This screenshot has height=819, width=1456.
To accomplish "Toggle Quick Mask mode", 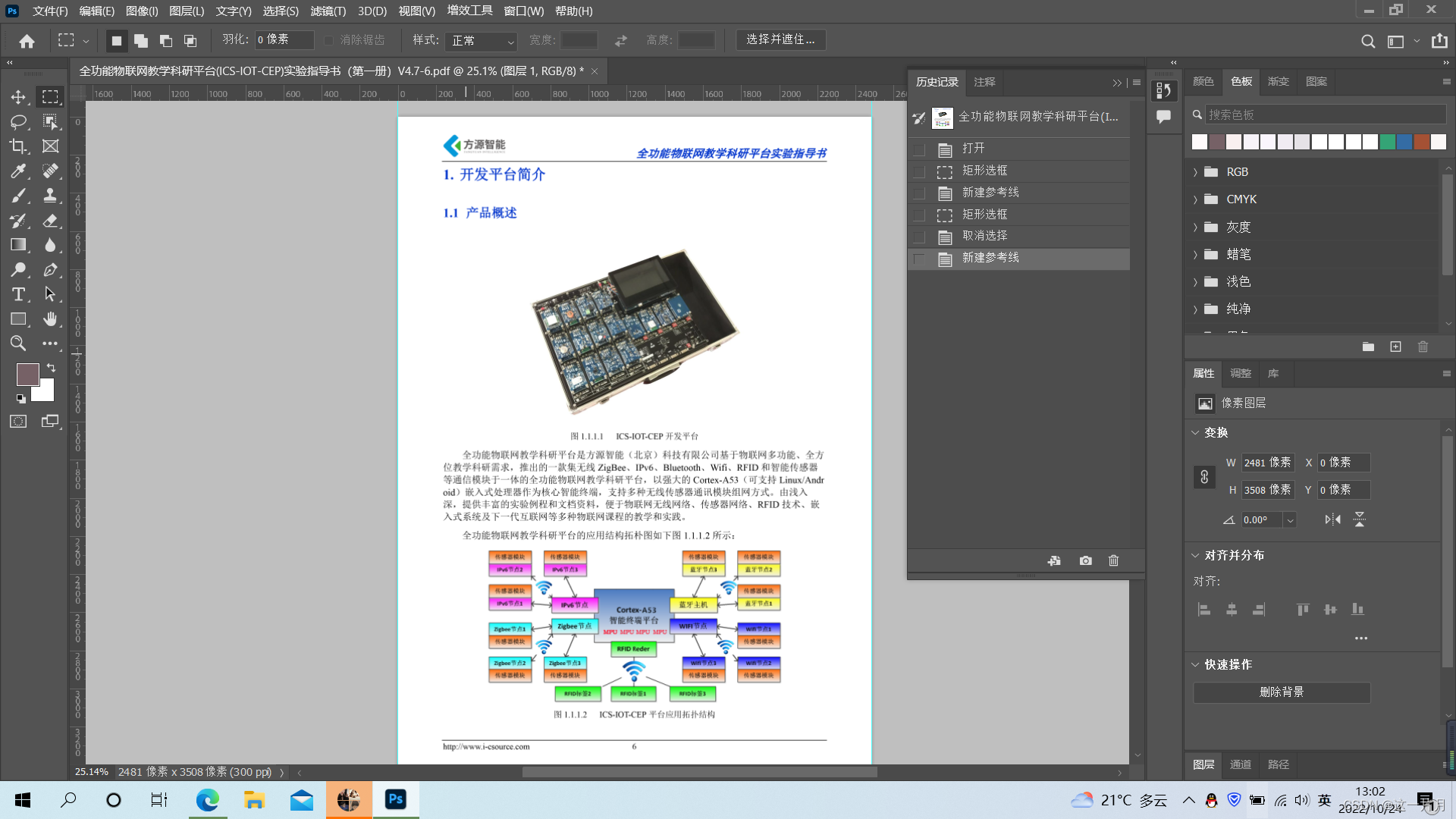I will [18, 422].
